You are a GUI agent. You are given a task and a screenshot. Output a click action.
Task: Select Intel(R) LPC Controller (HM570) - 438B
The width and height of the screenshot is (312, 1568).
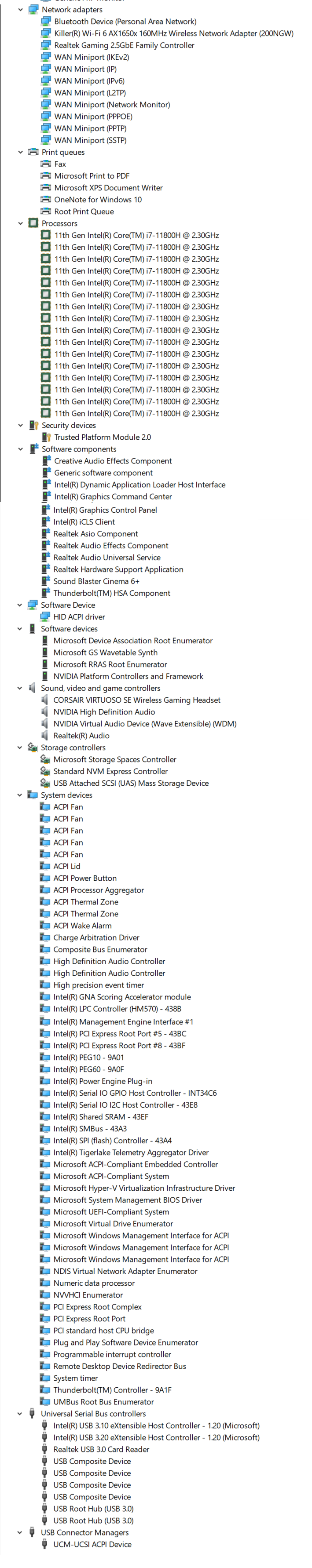pos(117,1009)
